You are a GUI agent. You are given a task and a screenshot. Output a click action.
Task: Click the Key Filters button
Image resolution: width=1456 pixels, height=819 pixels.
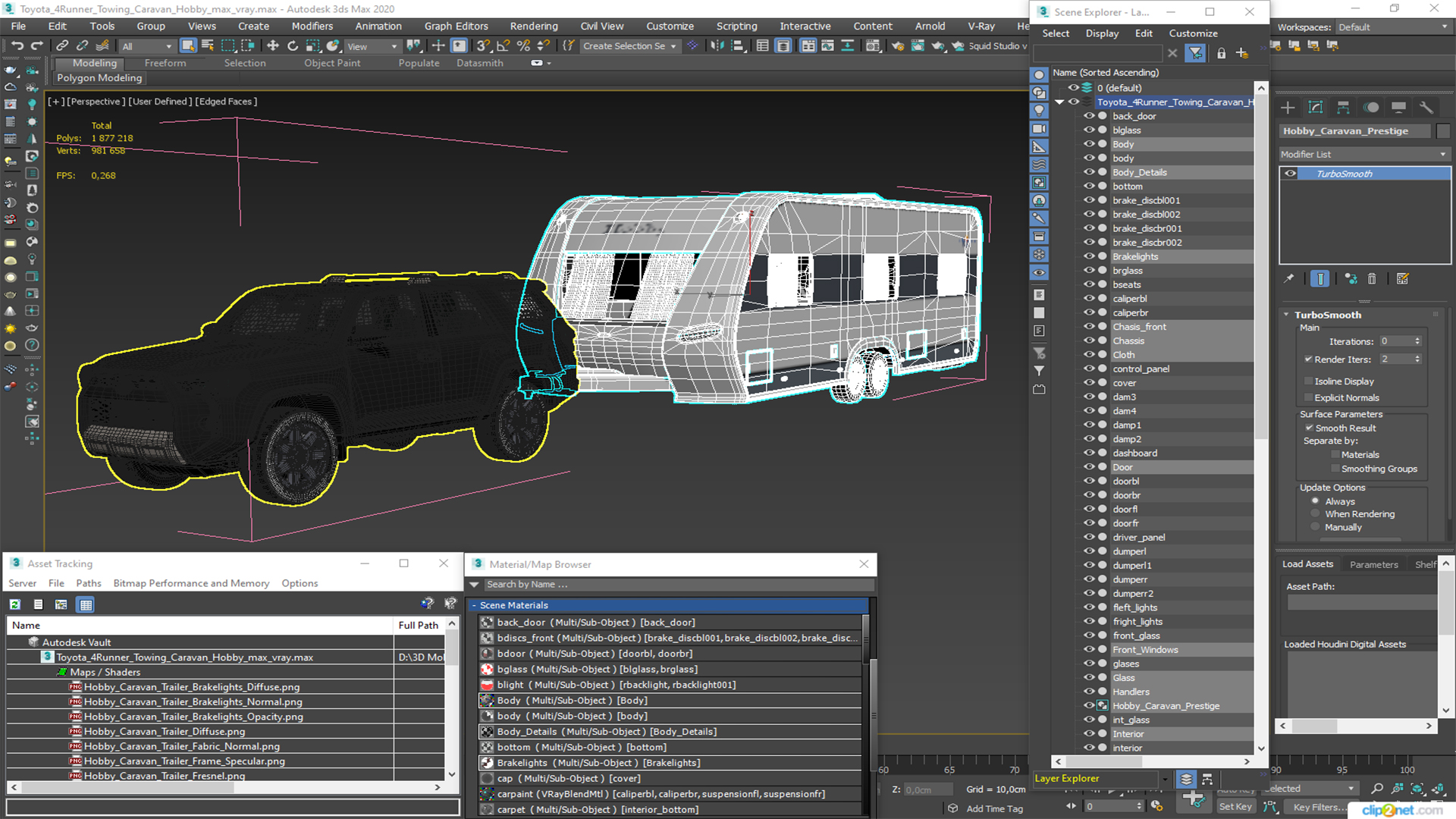(x=1319, y=807)
